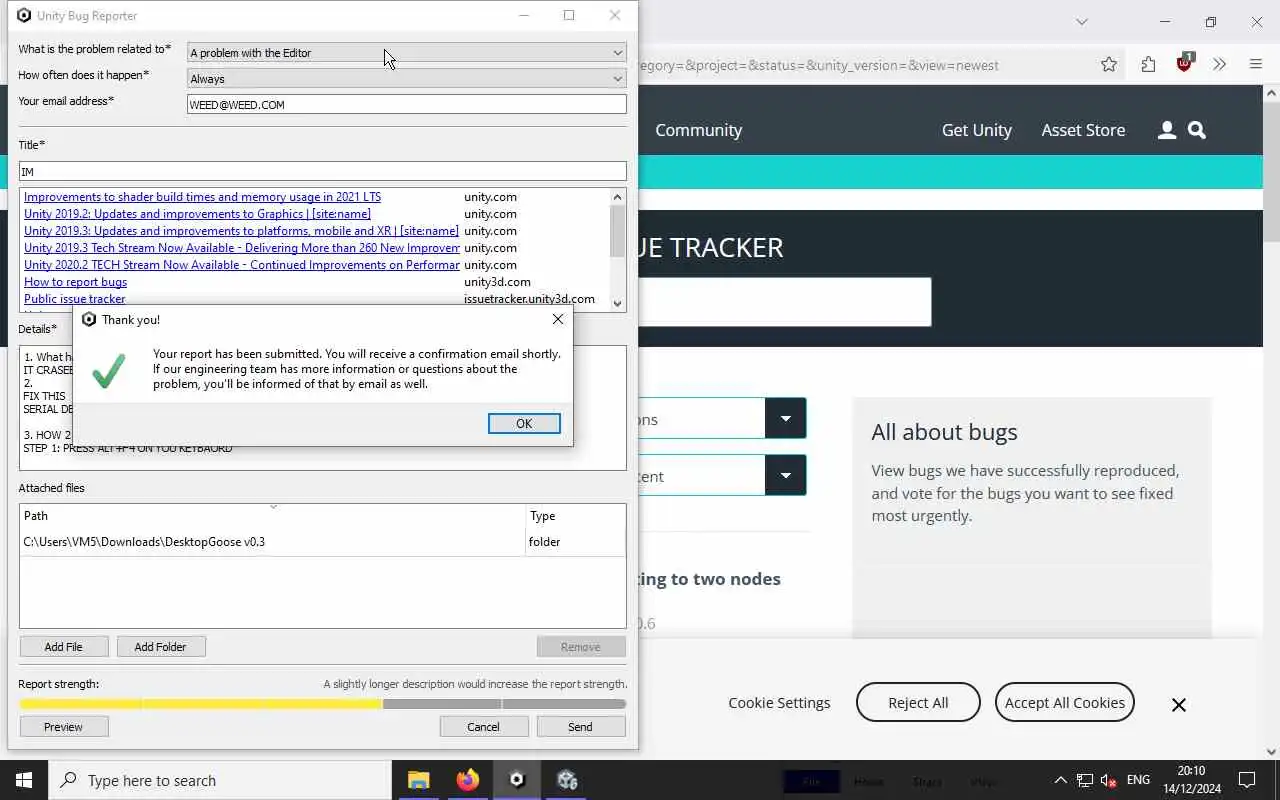1280x800 pixels.
Task: Open list all tabs dropdown in browser
Action: click(x=1081, y=21)
